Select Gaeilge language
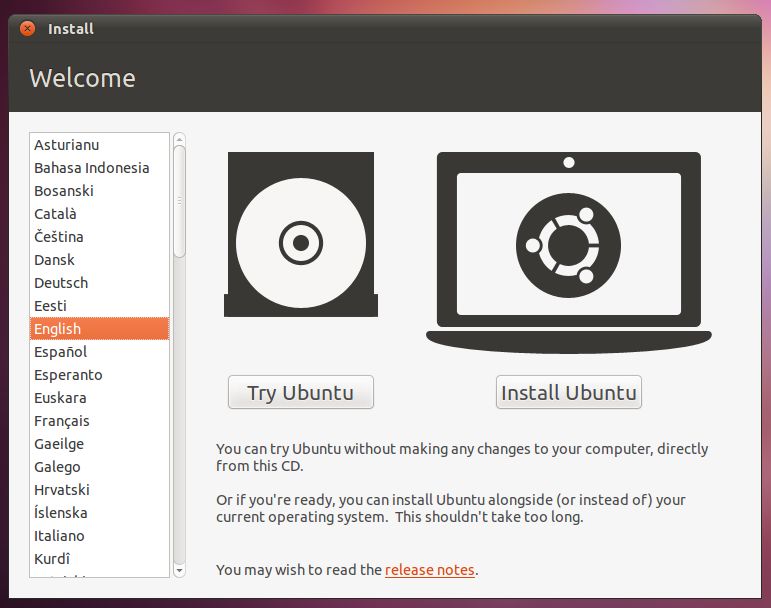This screenshot has width=771, height=608. (99, 444)
